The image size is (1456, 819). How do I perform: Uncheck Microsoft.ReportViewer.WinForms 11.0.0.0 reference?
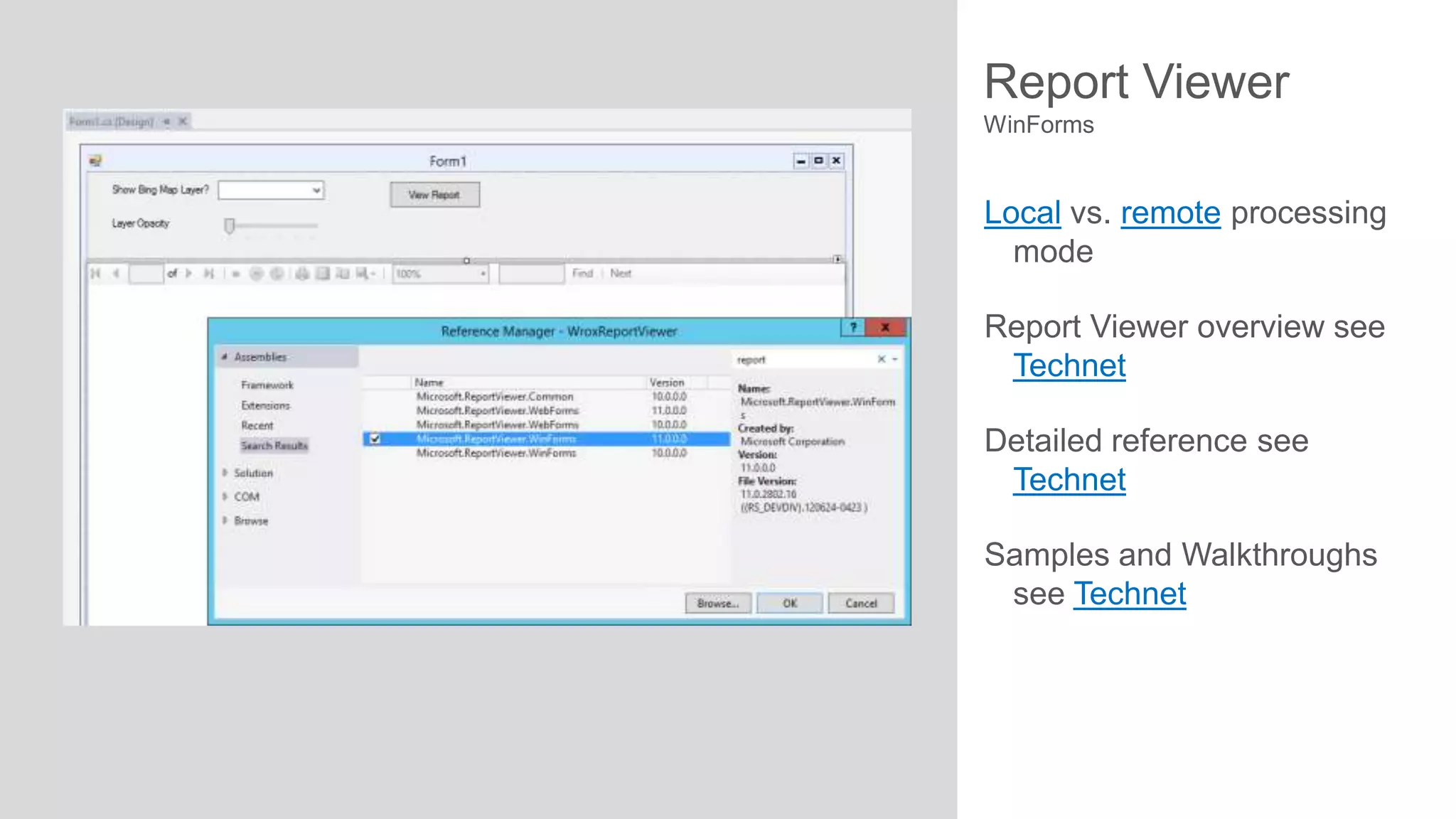(x=375, y=439)
